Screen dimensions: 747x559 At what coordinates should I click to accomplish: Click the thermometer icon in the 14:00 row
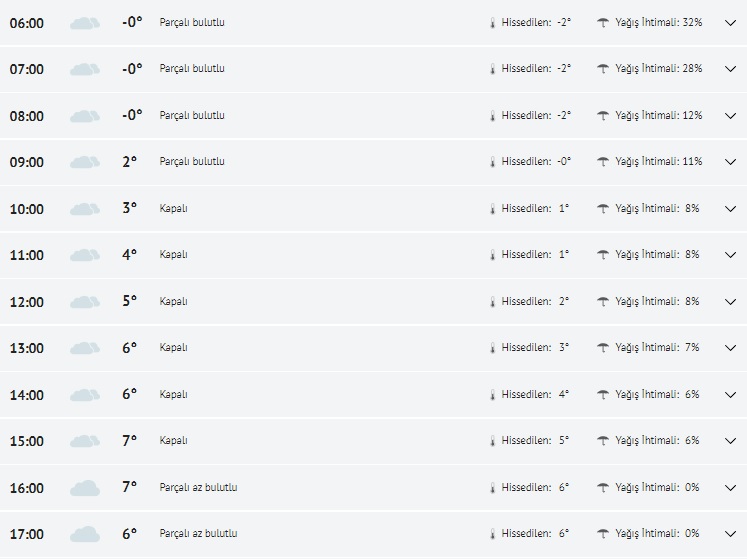click(492, 395)
